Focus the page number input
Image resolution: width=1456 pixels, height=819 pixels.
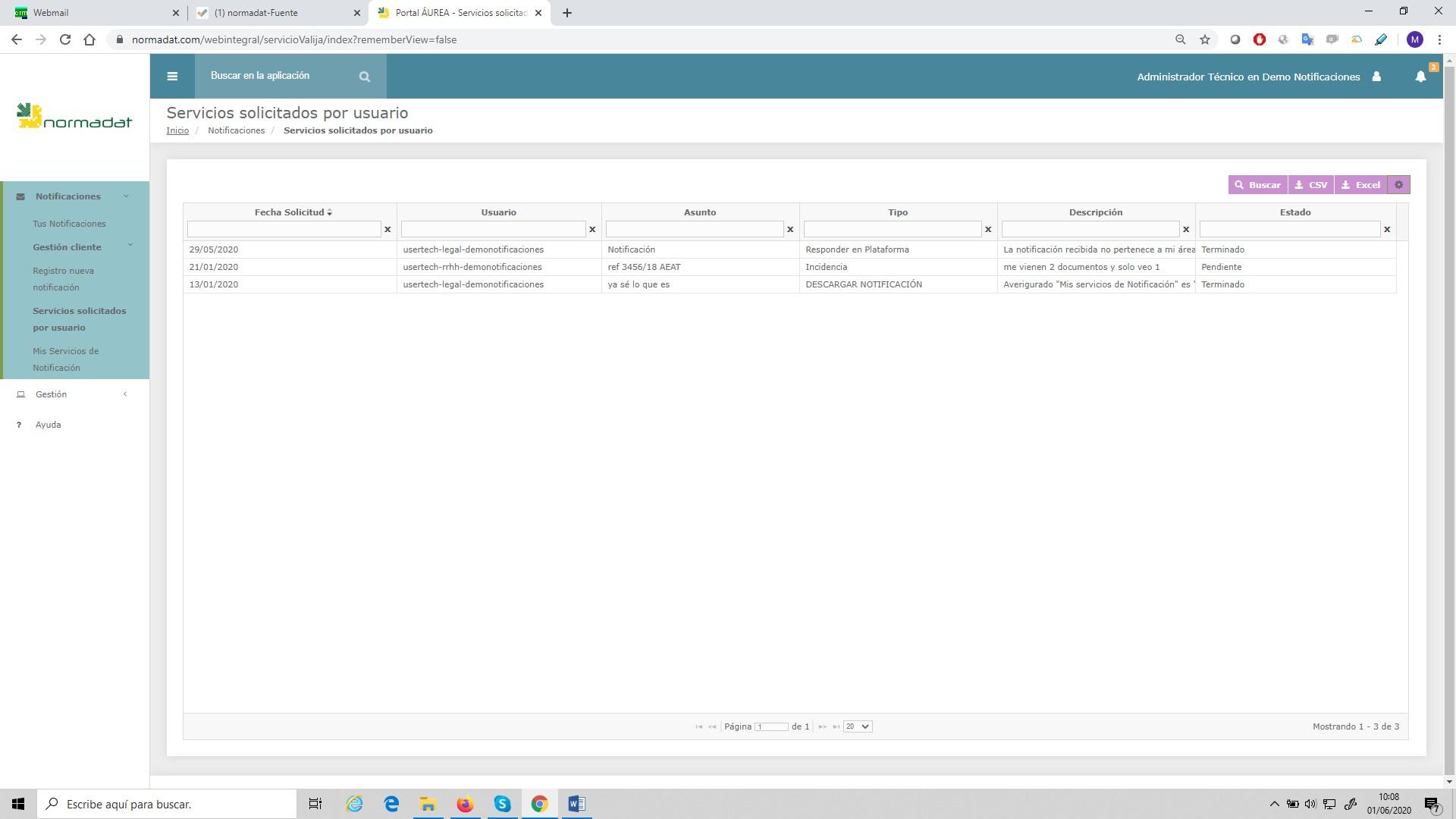tap(771, 726)
